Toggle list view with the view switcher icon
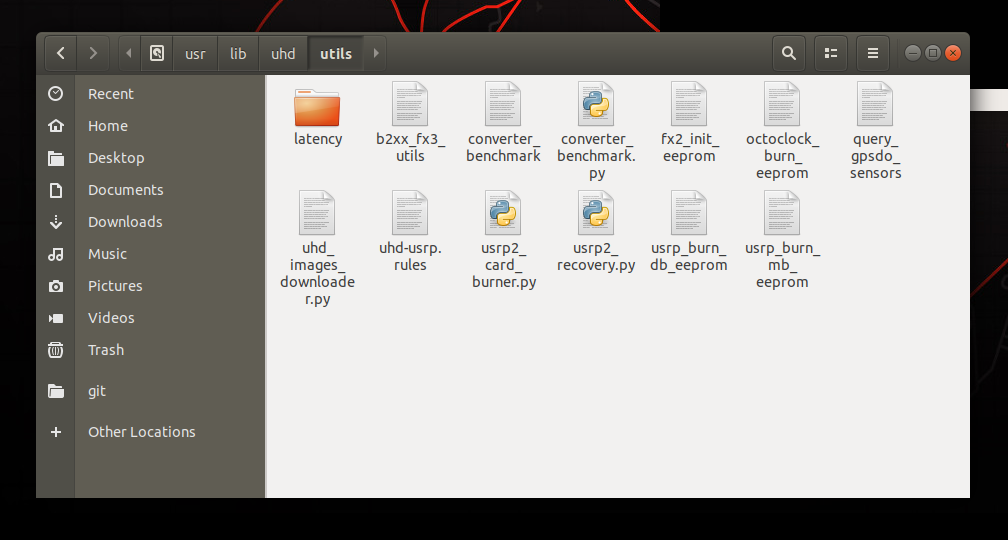The height and width of the screenshot is (540, 1008). click(831, 53)
